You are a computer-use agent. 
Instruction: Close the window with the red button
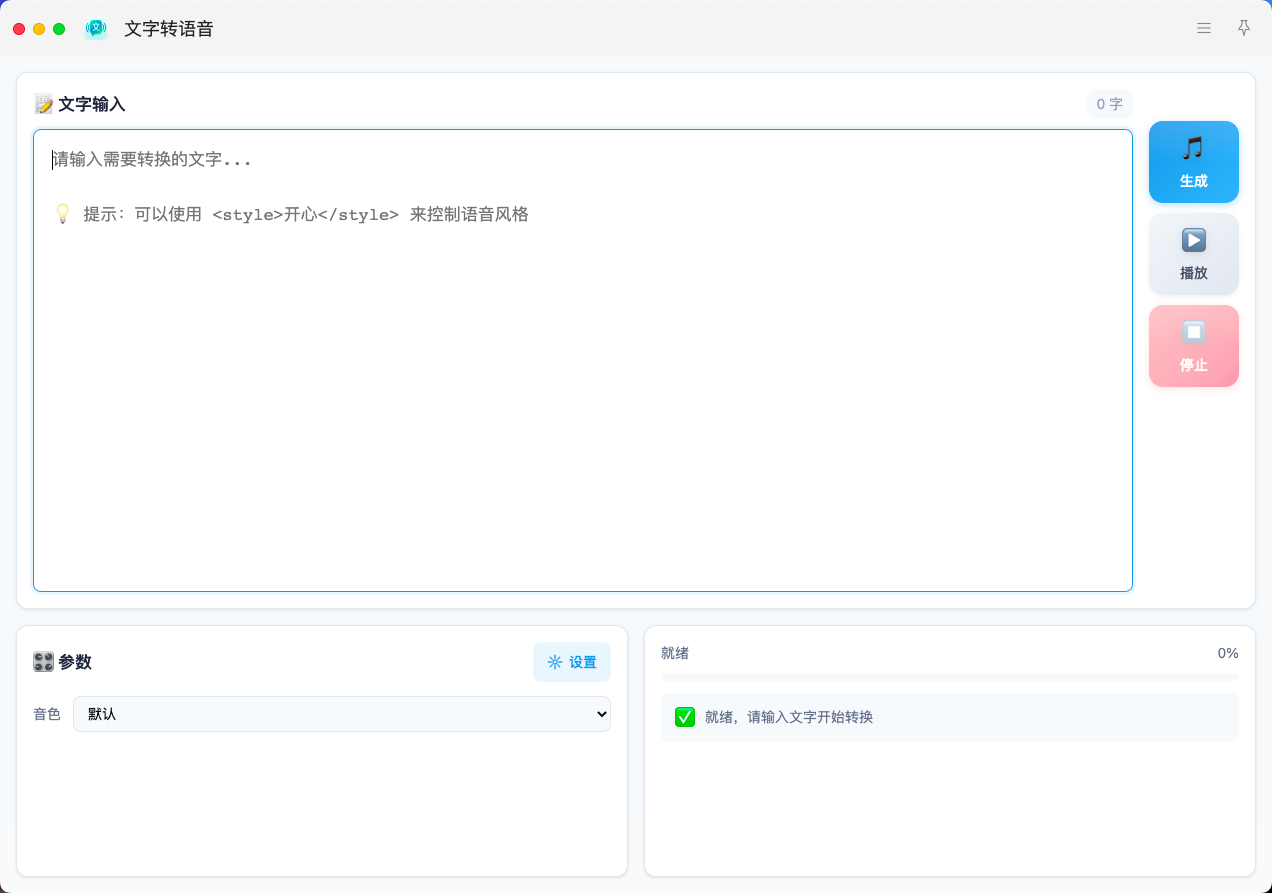pyautogui.click(x=19, y=29)
